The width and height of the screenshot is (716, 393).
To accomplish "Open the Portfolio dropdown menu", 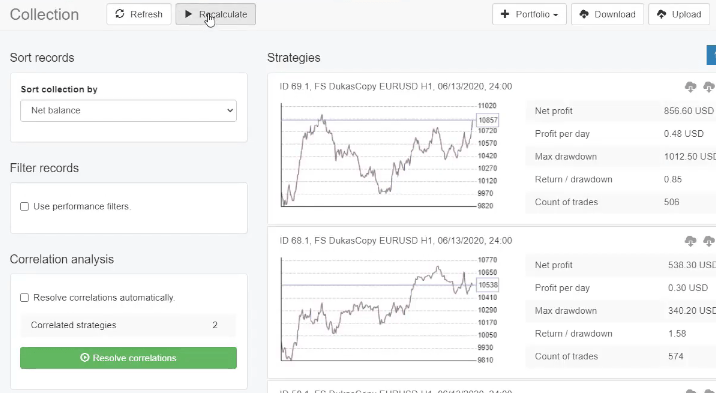I will (x=529, y=14).
